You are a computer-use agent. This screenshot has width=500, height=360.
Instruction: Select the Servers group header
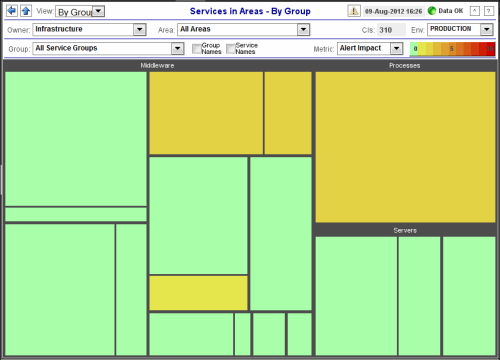405,230
